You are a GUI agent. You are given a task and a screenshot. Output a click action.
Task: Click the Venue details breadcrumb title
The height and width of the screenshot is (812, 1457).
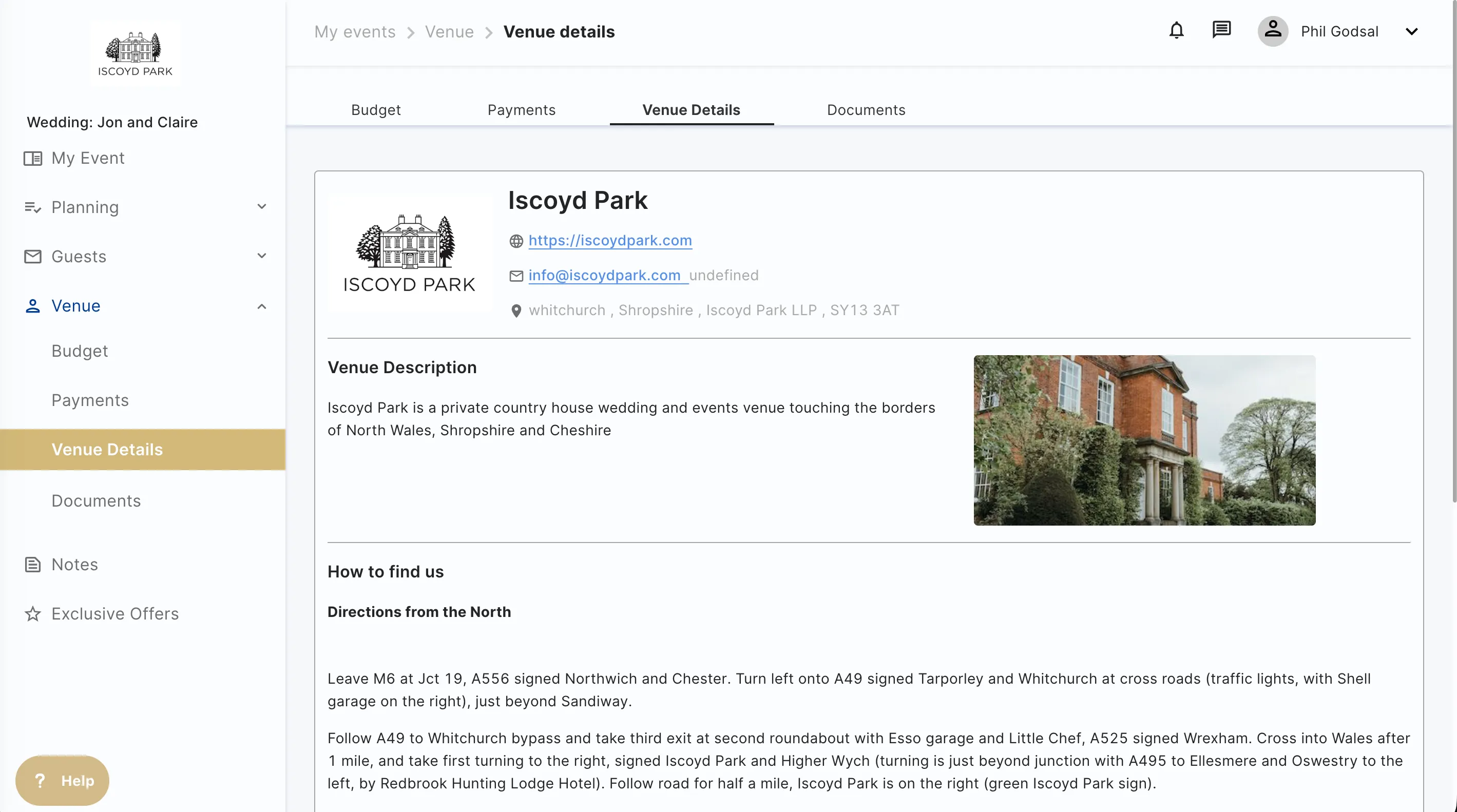(x=559, y=32)
